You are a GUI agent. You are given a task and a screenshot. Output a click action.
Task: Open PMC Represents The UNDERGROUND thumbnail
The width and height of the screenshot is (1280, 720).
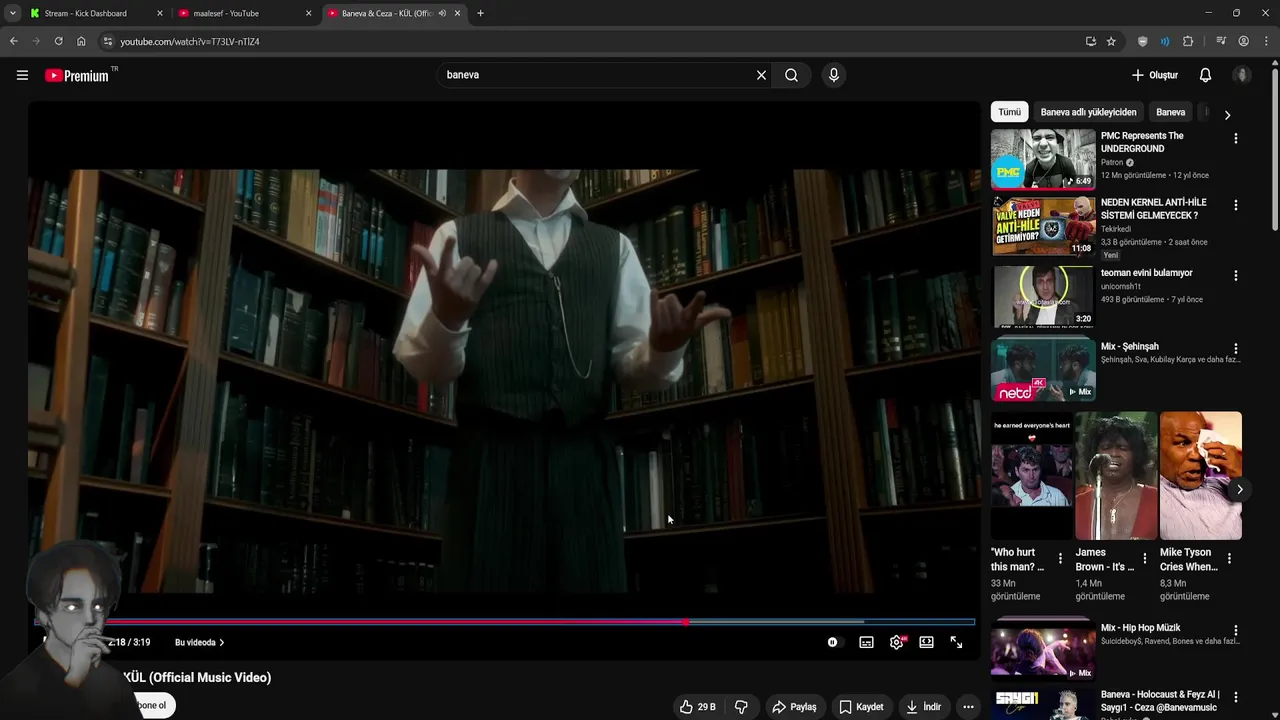(1043, 158)
